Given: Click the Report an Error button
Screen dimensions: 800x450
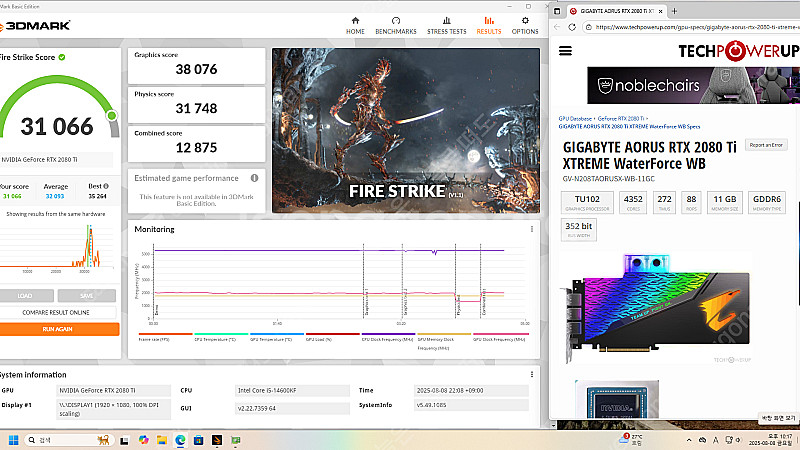Looking at the screenshot, I should [766, 145].
